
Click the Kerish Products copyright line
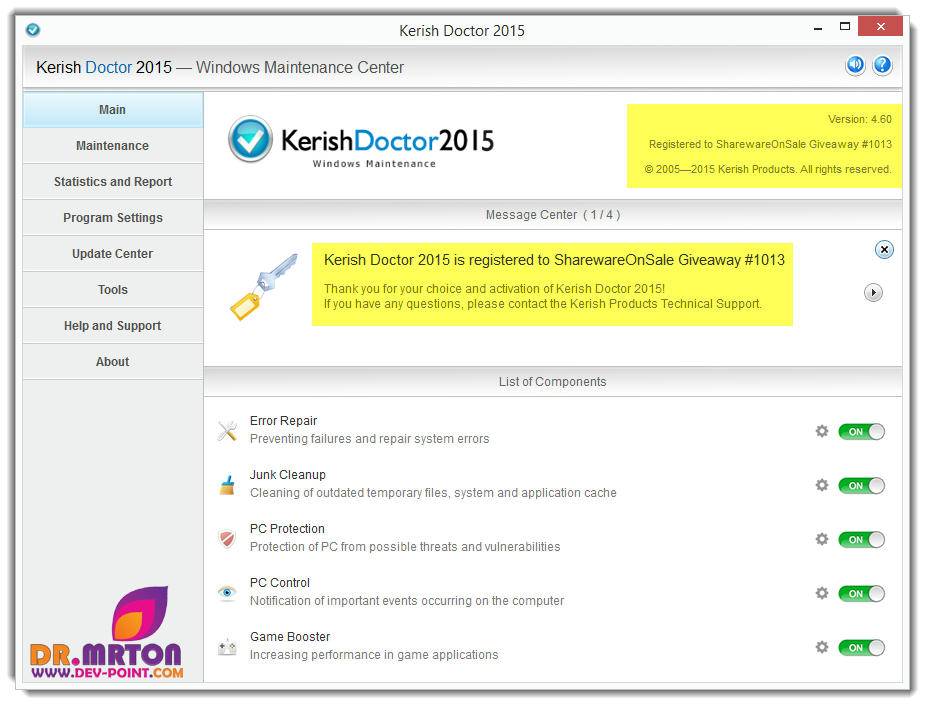coord(767,169)
